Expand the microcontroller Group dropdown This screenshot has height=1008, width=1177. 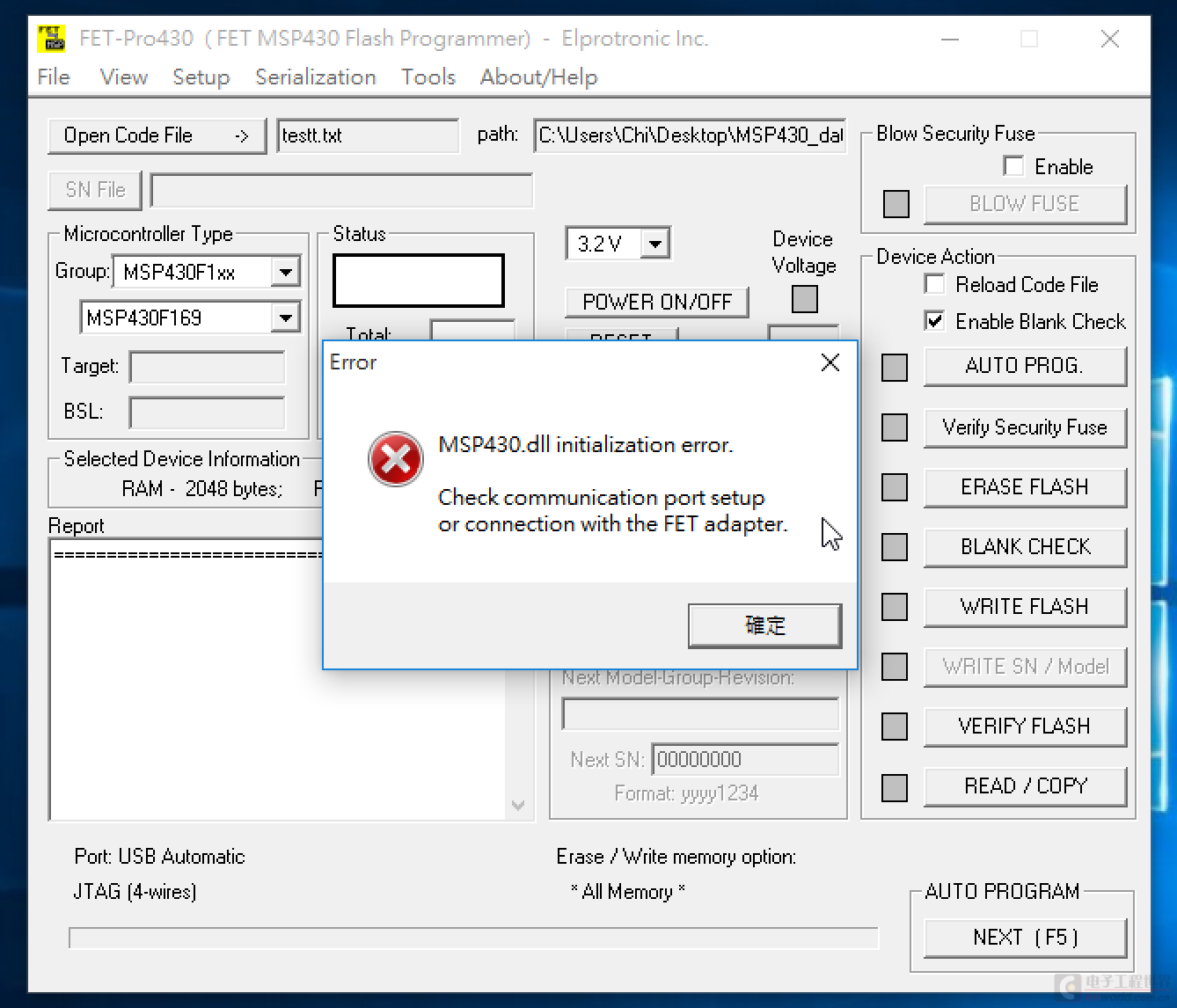(285, 272)
